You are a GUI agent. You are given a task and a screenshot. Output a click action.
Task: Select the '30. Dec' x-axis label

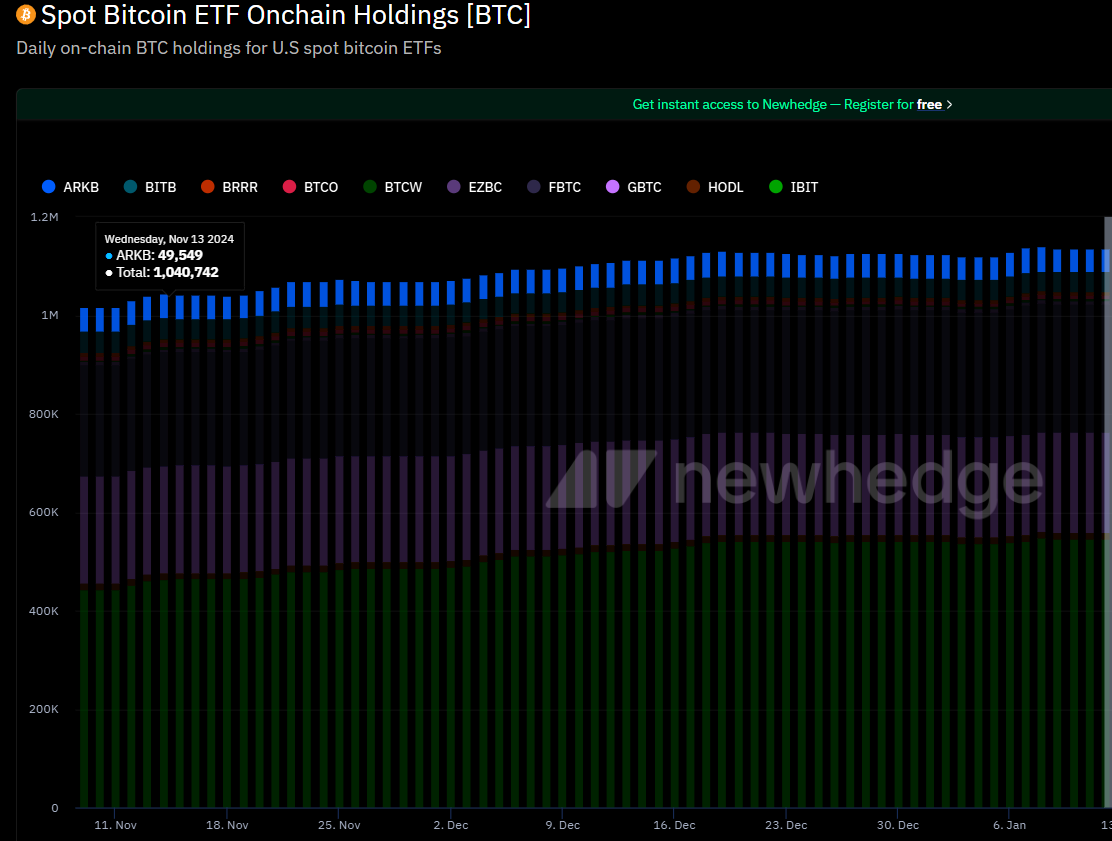click(x=898, y=825)
